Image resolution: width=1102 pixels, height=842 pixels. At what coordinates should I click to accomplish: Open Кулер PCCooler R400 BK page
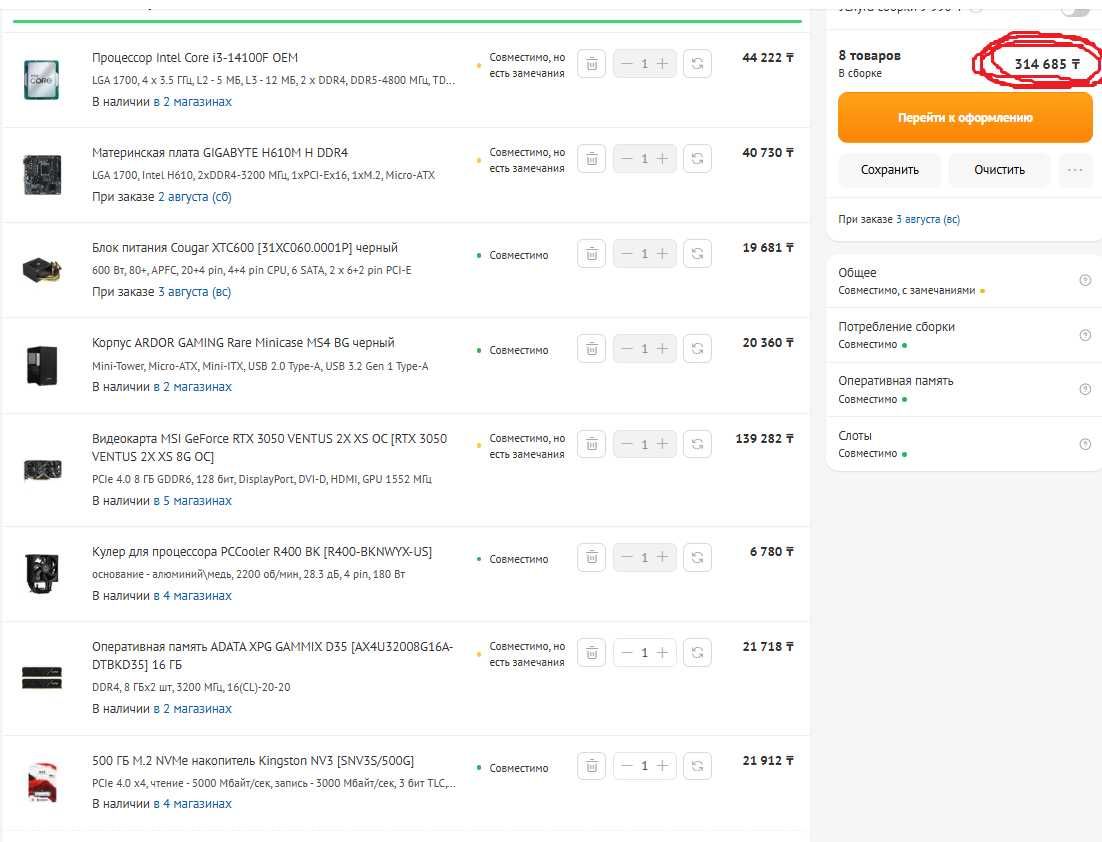pyautogui.click(x=261, y=552)
